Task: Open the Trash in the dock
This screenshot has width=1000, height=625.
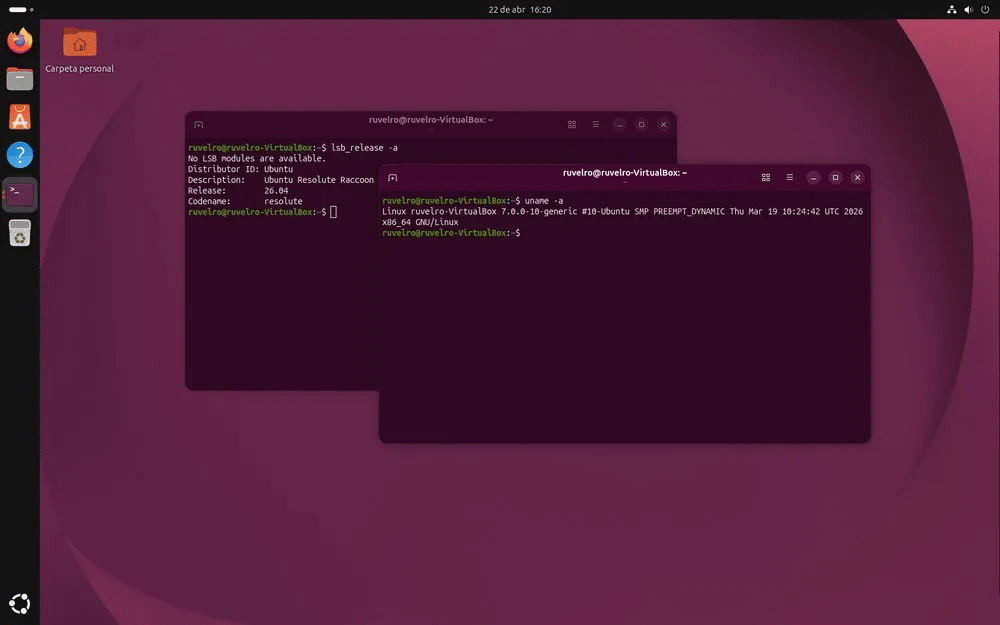Action: pos(20,233)
